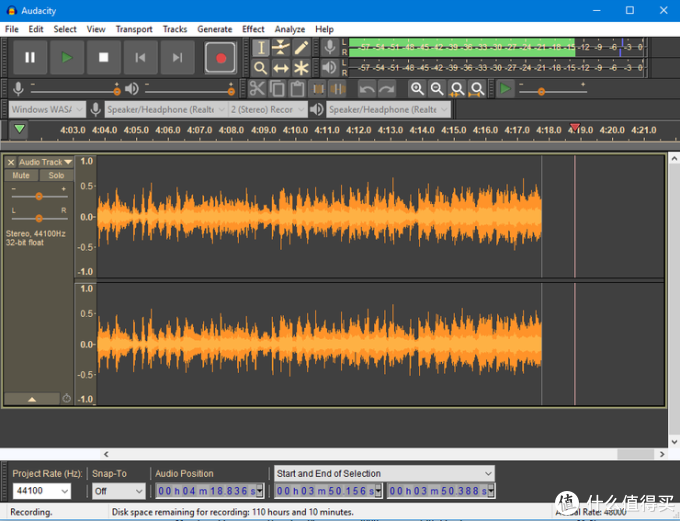Screen dimensions: 680x521
Task: Open the Tracks menu
Action: point(175,29)
